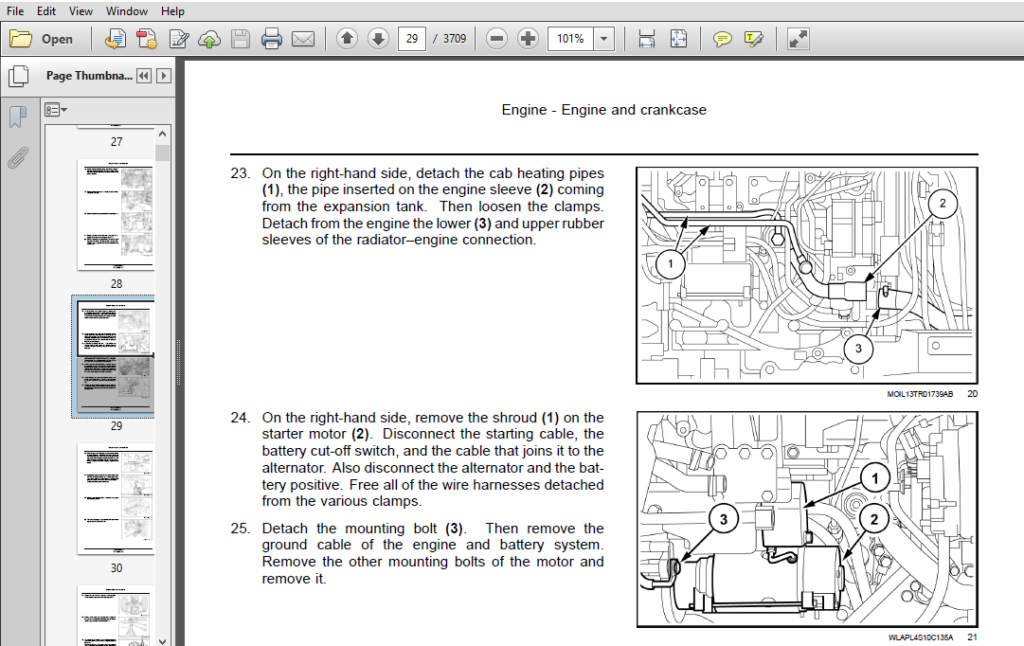Viewport: 1024px width, 646px height.
Task: Click the zoom out minus button
Action: [x=497, y=39]
